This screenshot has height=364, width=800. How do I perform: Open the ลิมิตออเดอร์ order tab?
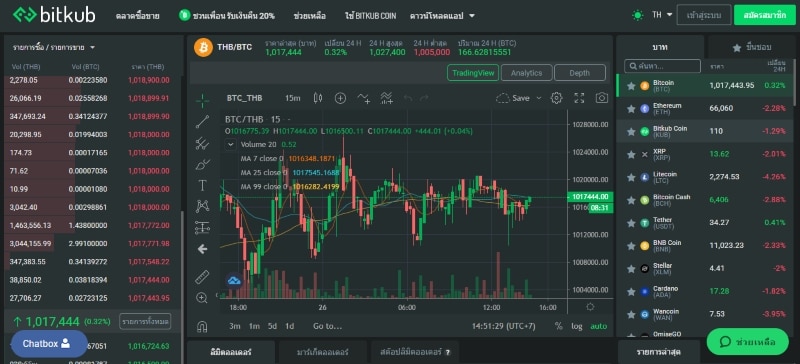point(231,352)
